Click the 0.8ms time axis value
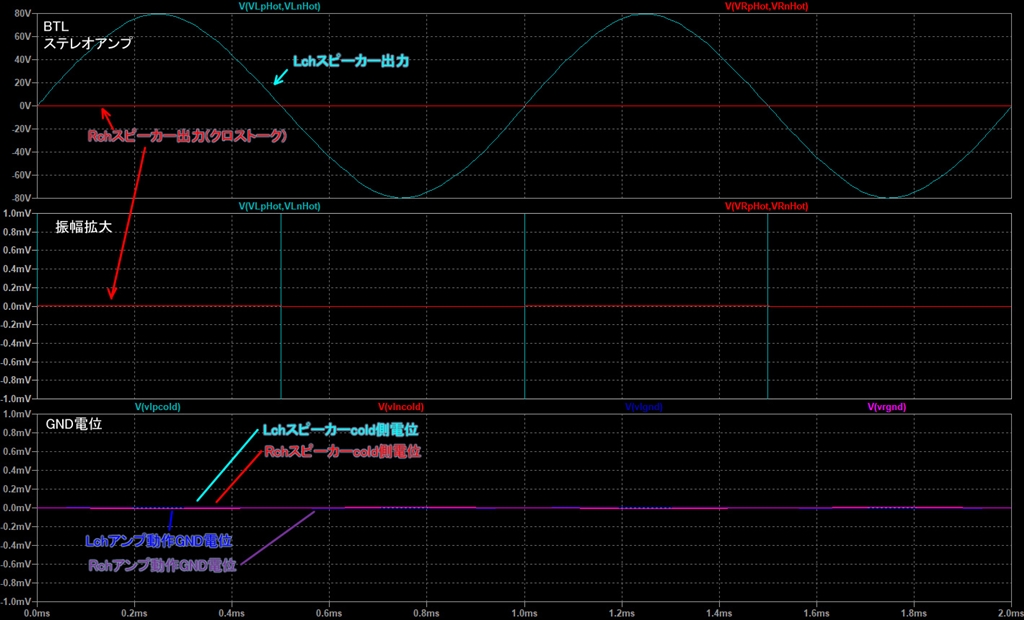This screenshot has height=620, width=1024. coord(426,613)
